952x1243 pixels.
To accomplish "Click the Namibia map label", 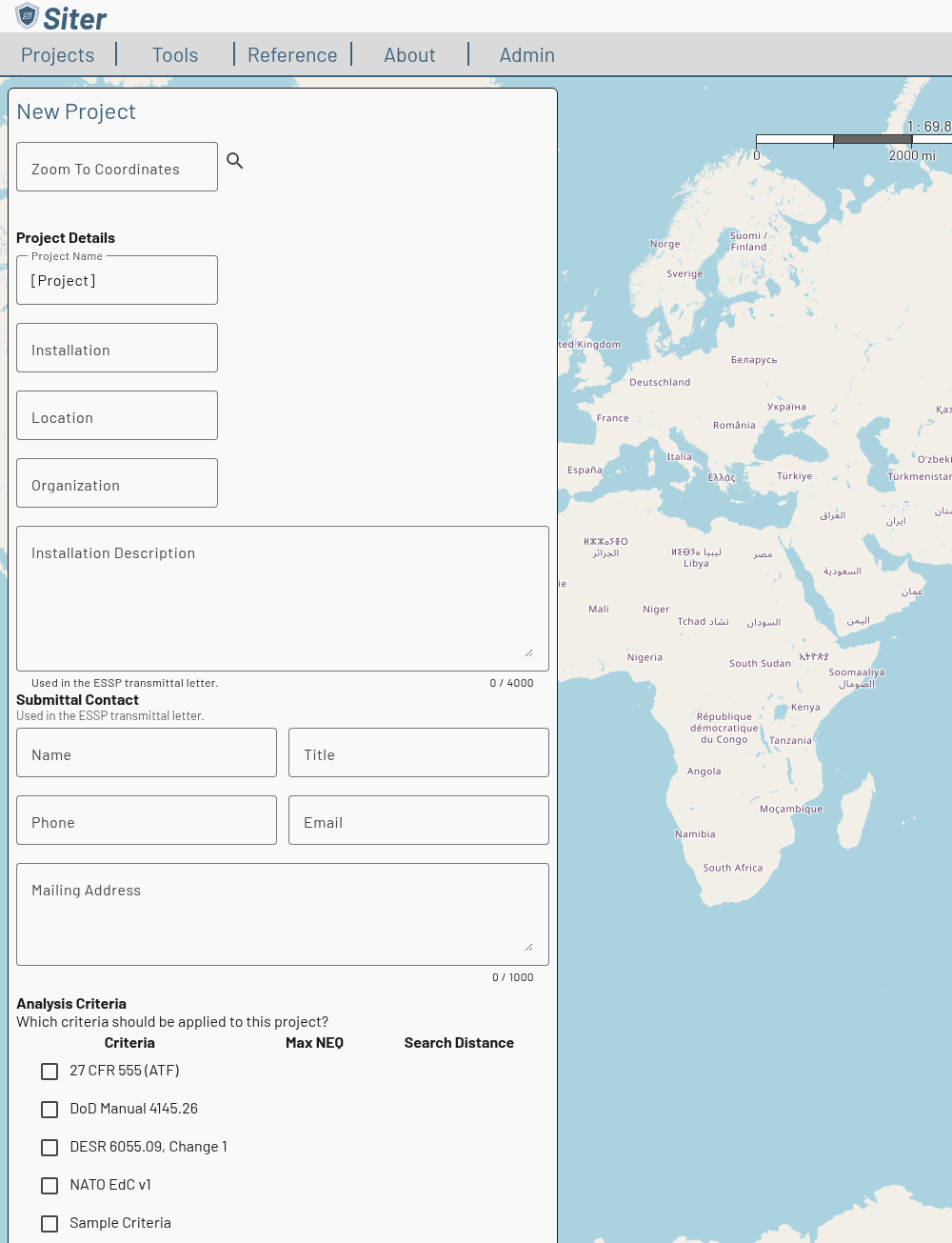I will (695, 834).
